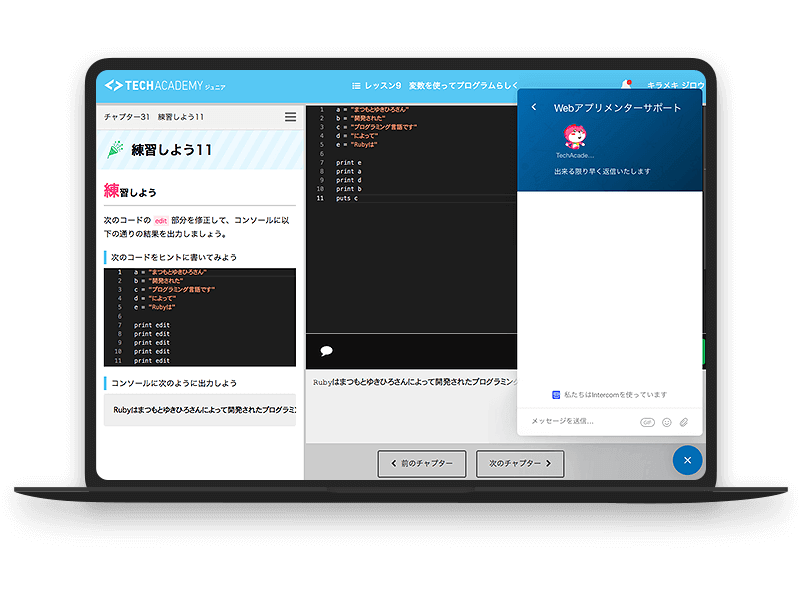Image resolution: width=800 pixels, height=600 pixels.
Task: Click the pink edit tag in the instructions
Action: point(161,220)
